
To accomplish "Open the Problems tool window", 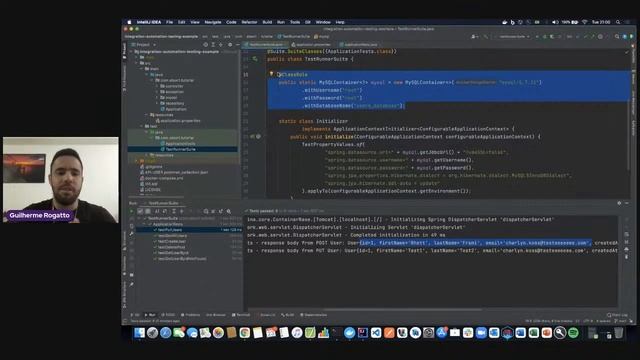I will point(191,315).
